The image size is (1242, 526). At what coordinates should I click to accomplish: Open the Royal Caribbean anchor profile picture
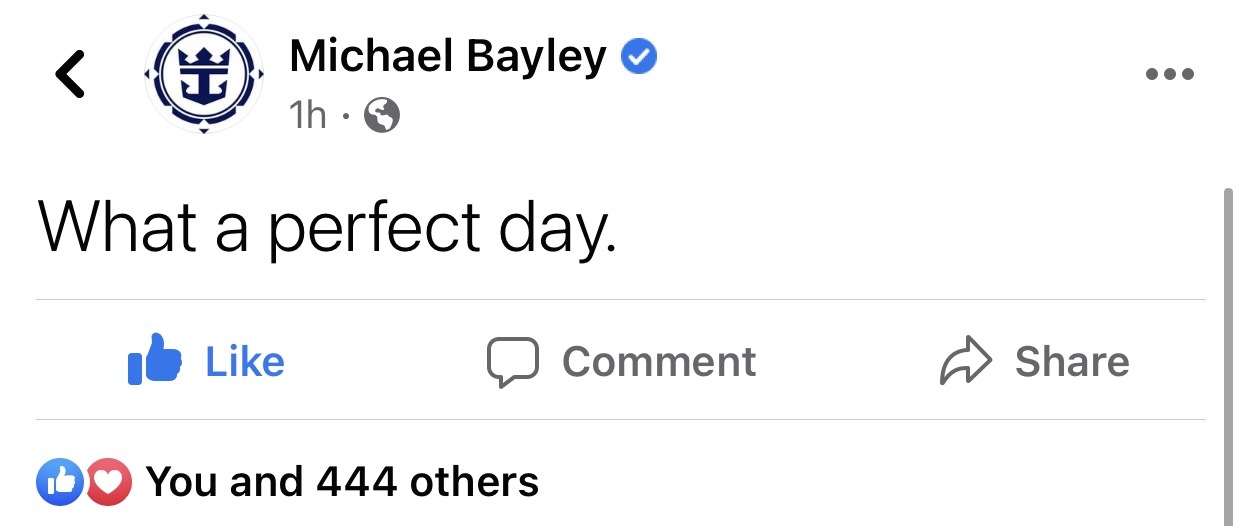204,75
